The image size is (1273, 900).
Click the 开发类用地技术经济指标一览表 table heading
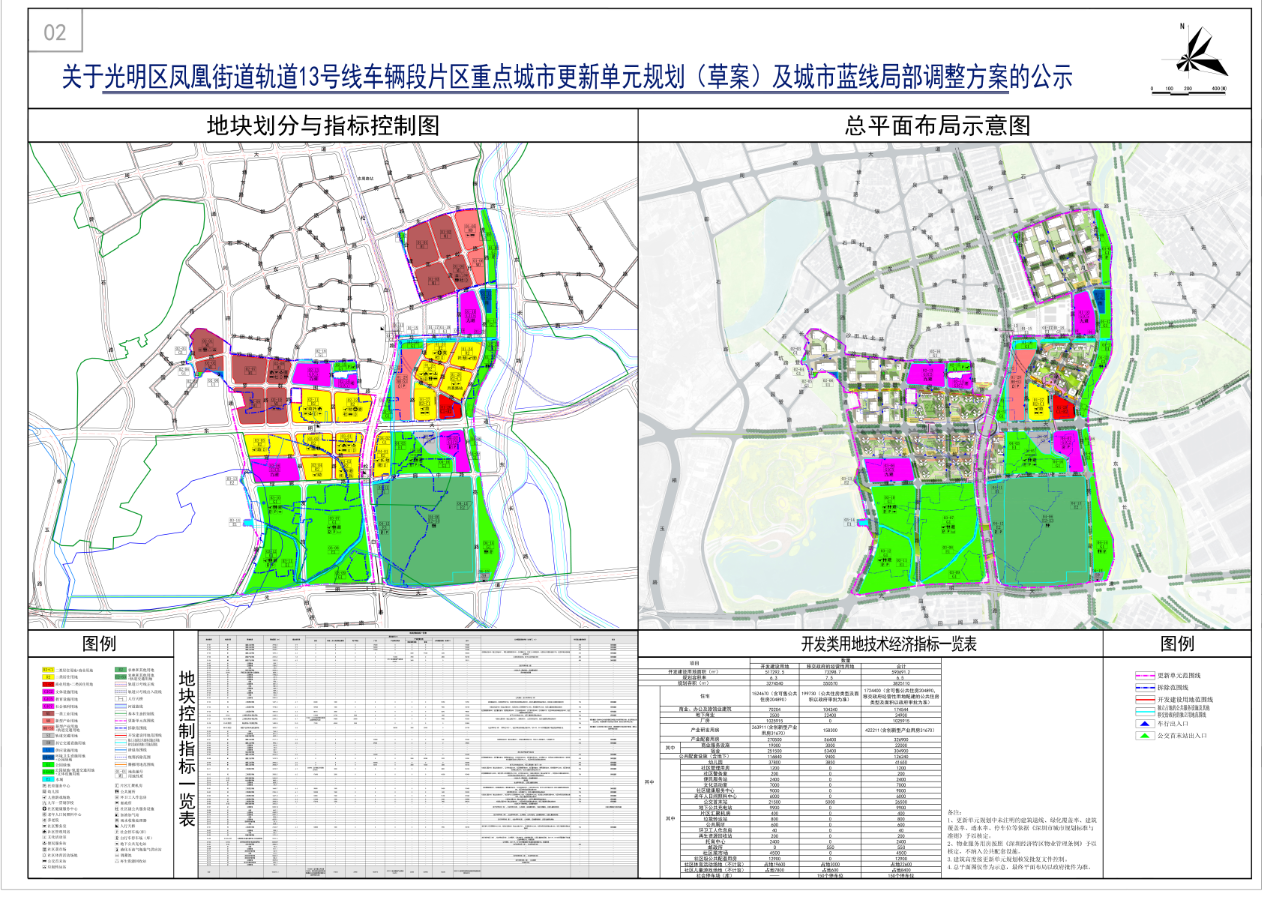click(868, 644)
